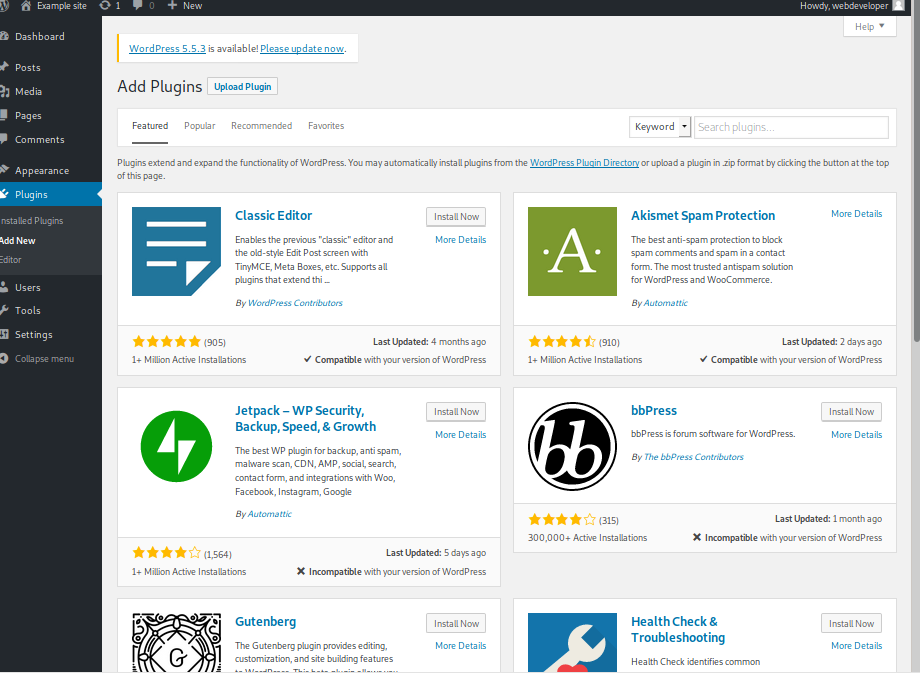
Task: View More Details for Classic Editor
Action: pos(461,239)
